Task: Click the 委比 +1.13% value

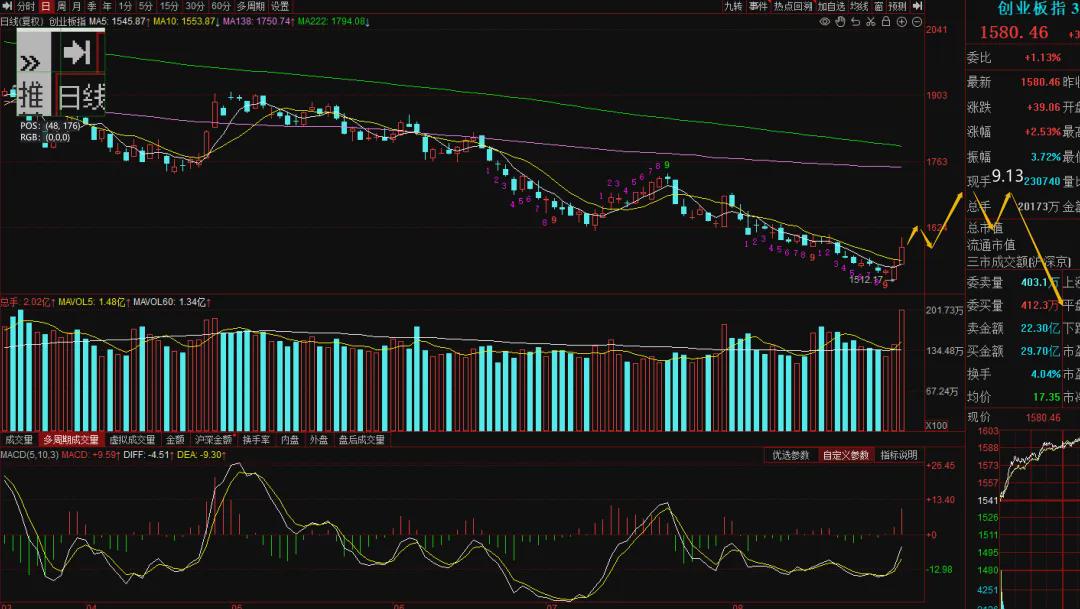Action: 1042,58
